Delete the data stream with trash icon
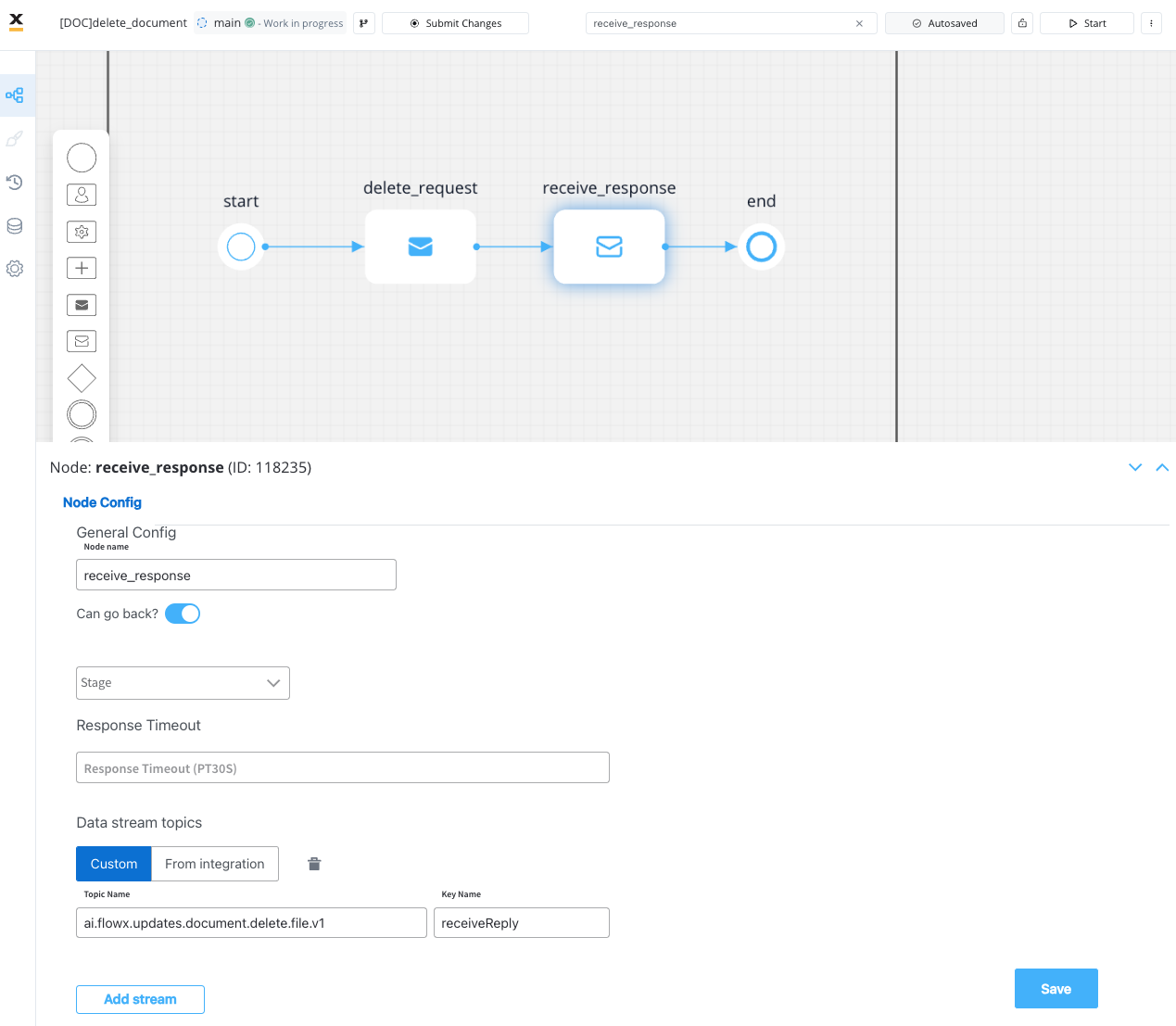Viewport: 1176px width, 1026px height. pos(314,864)
